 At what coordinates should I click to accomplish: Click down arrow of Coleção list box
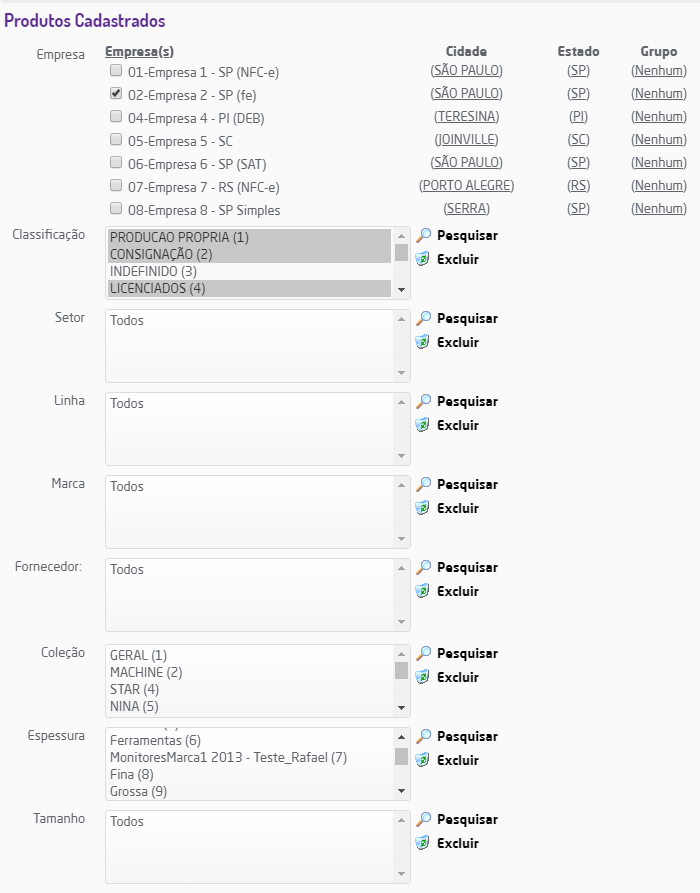[x=402, y=708]
